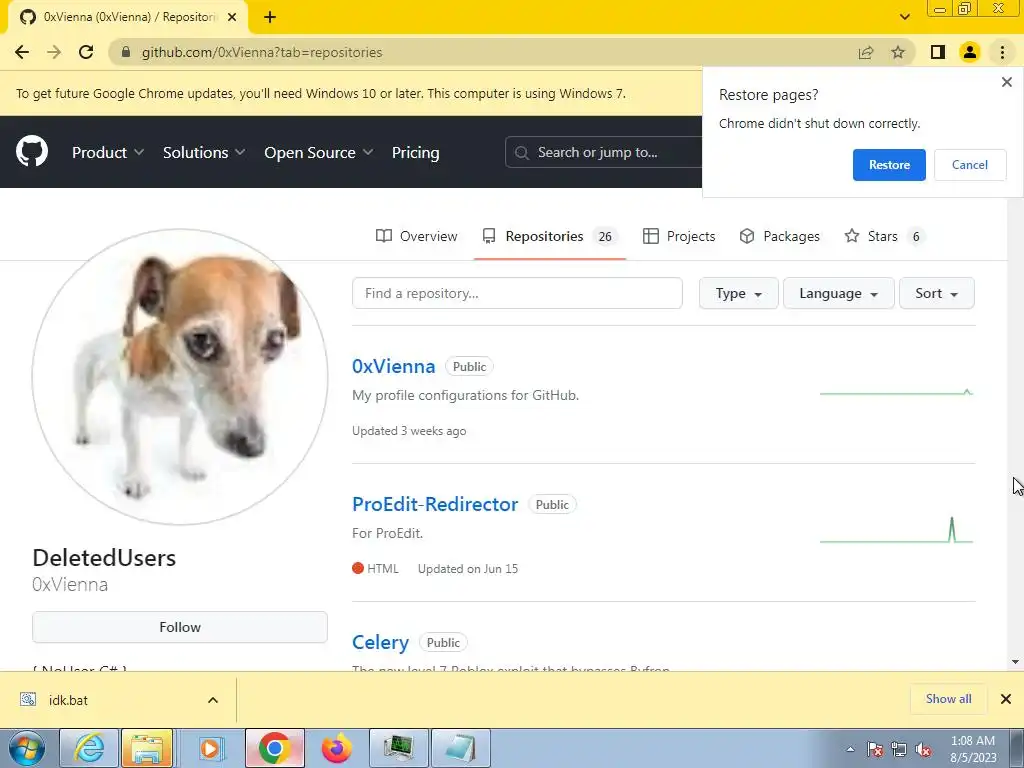This screenshot has height=768, width=1024.
Task: Open the 0xVienna repository link
Action: 393,366
